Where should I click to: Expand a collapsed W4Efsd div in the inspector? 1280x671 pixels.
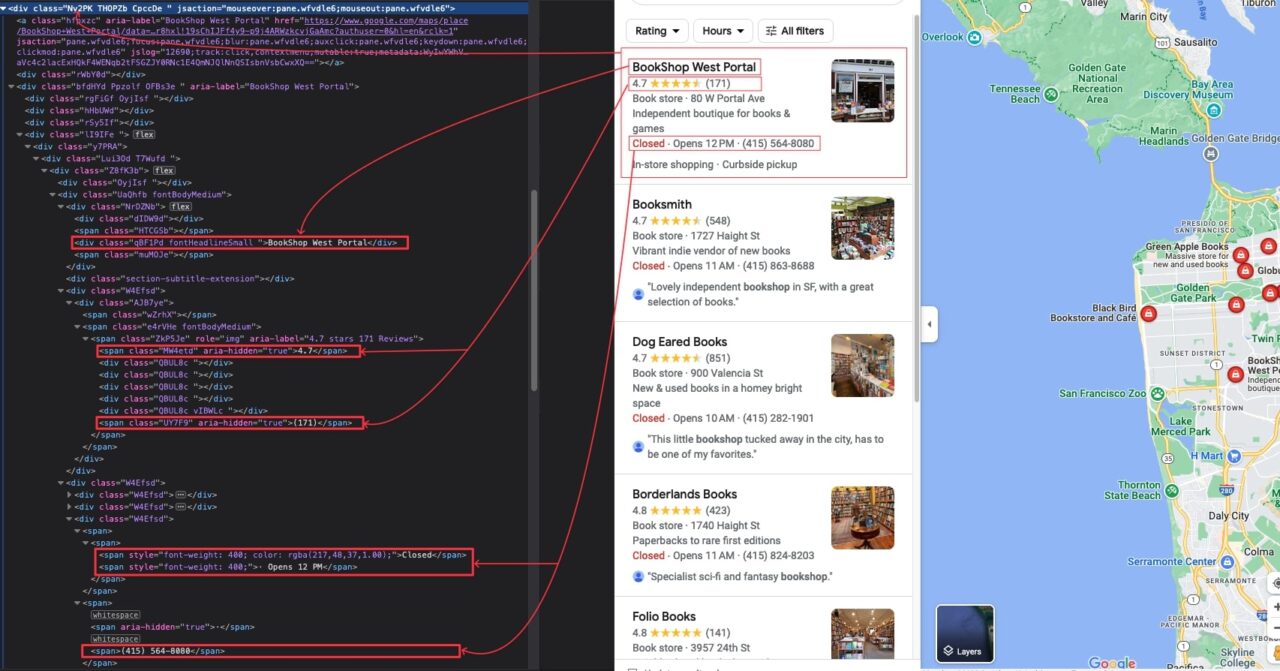(67, 494)
